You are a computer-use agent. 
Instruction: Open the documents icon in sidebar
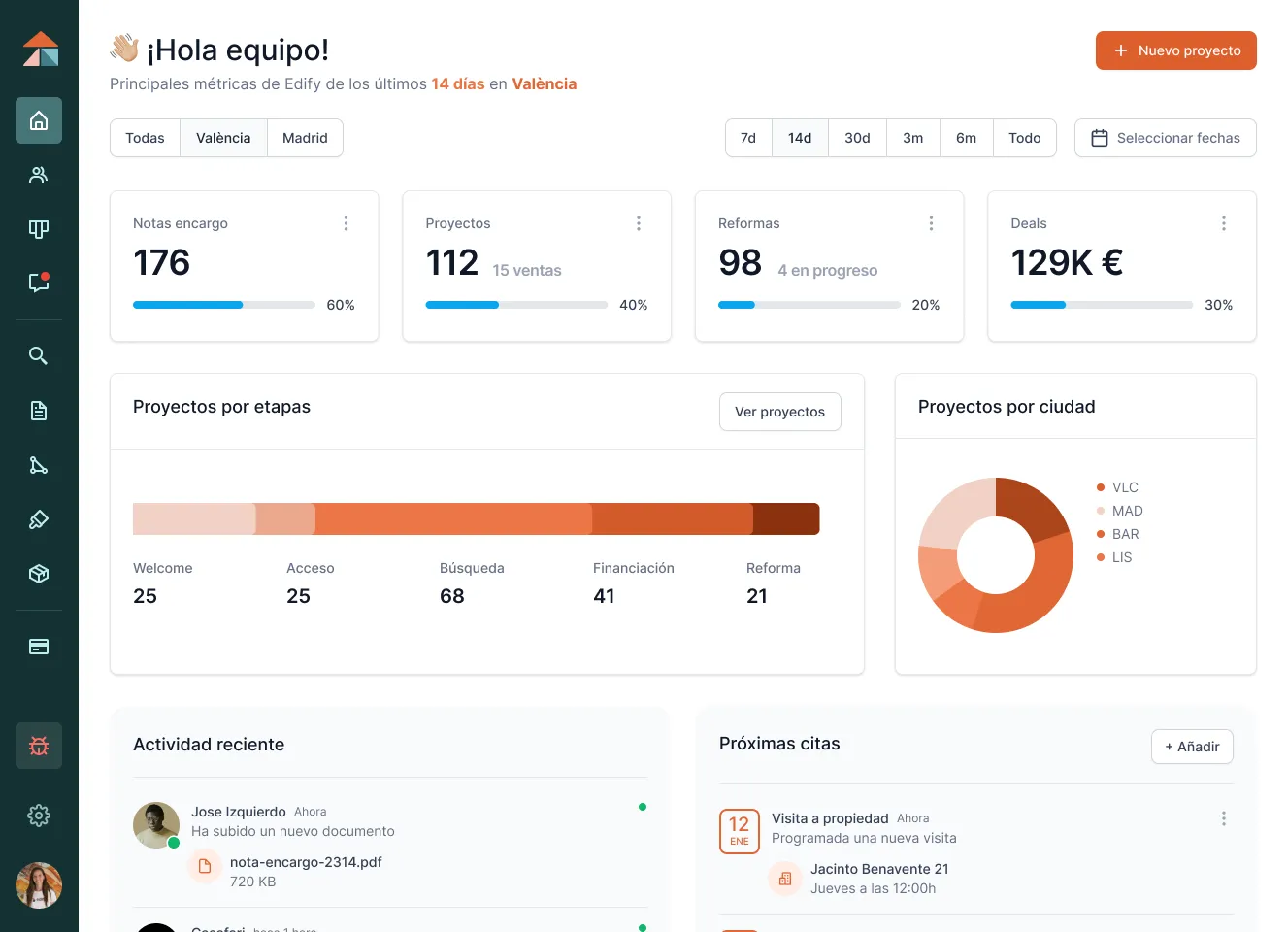pos(39,411)
